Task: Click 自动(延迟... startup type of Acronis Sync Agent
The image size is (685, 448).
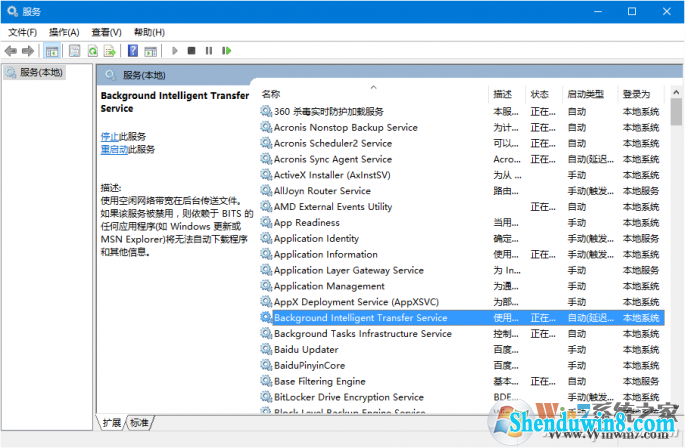Action: click(x=590, y=160)
